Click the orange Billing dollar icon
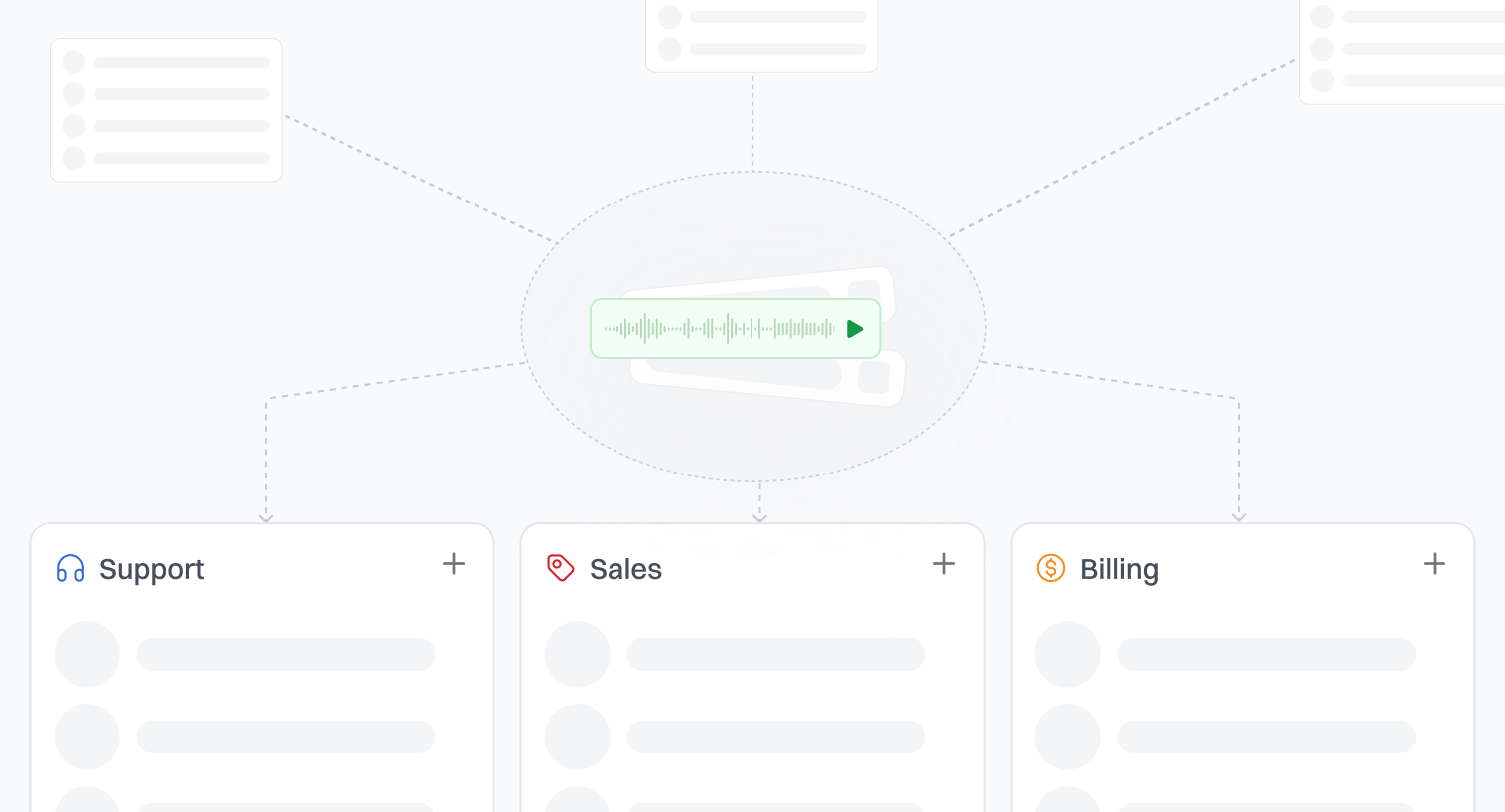This screenshot has height=812, width=1505. click(1050, 568)
